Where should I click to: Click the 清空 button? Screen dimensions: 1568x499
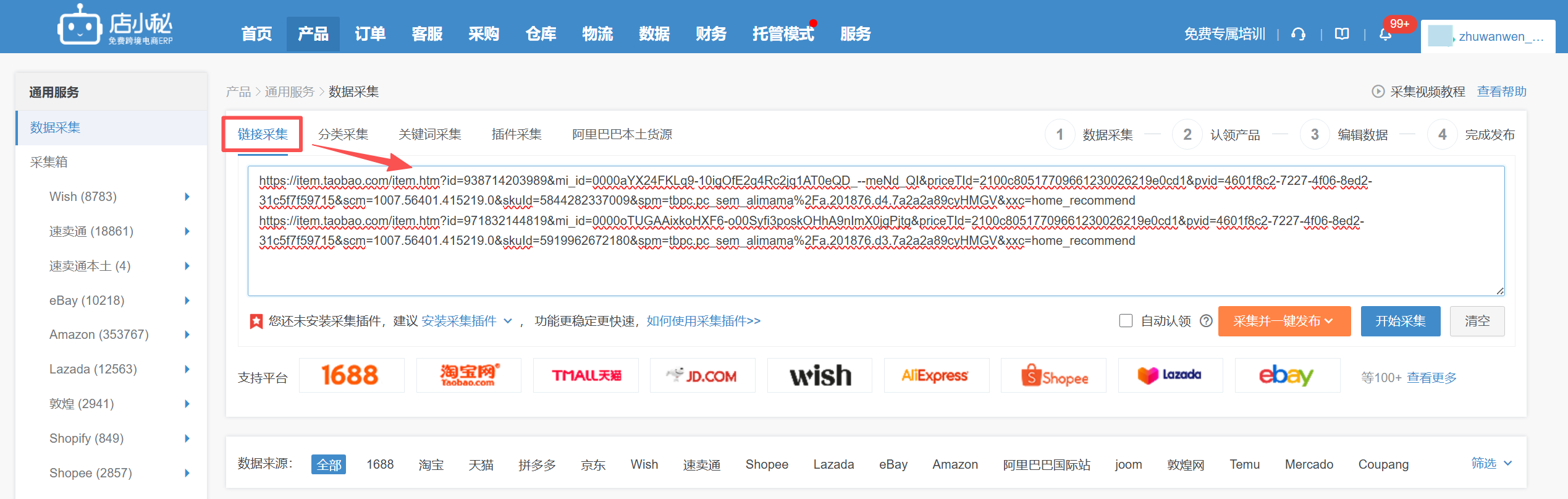tap(1477, 321)
